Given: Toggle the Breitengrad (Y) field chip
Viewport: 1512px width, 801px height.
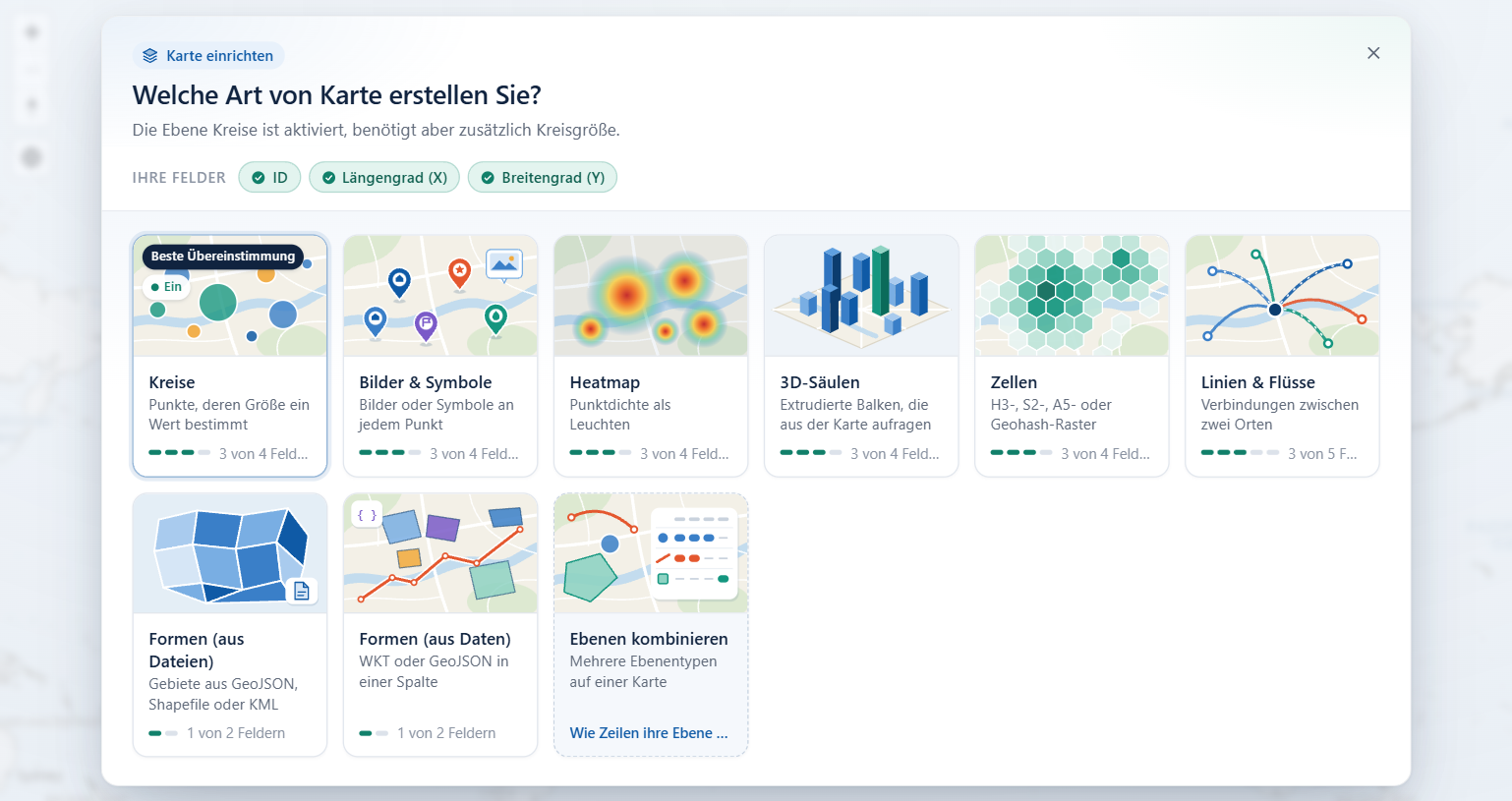Looking at the screenshot, I should pos(543,178).
